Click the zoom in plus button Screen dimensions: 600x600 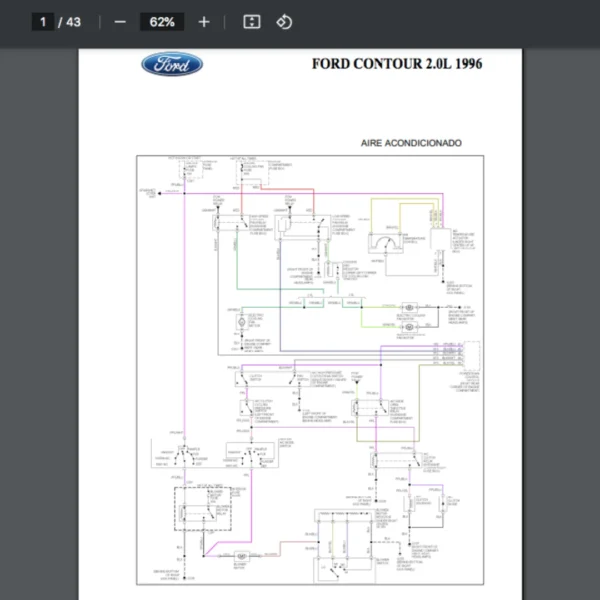204,22
